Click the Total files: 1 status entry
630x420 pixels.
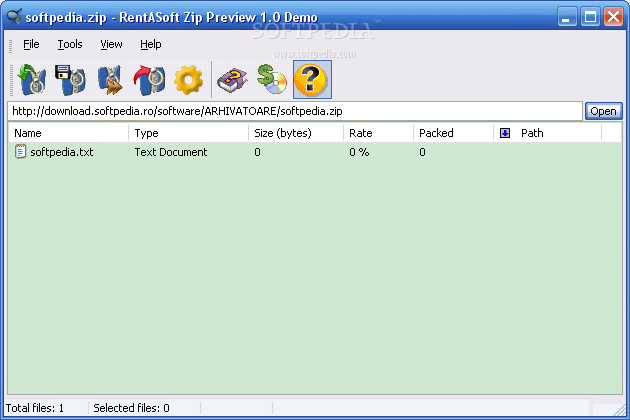click(x=35, y=408)
